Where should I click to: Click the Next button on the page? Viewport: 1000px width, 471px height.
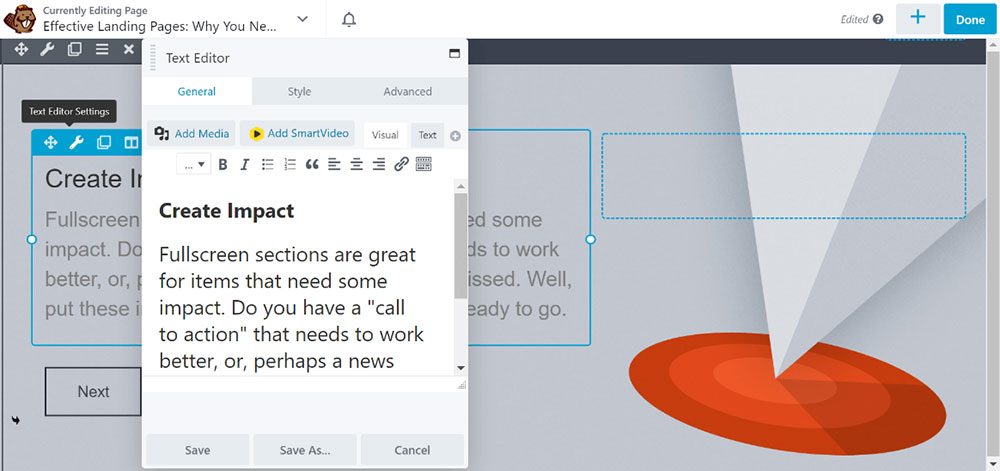coord(93,391)
